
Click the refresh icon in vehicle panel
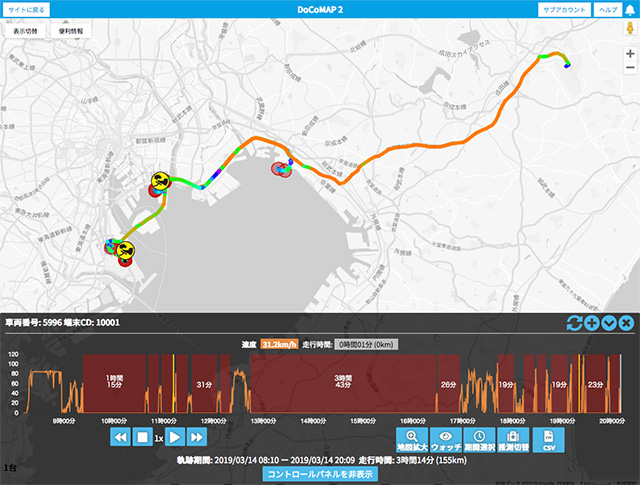574,323
